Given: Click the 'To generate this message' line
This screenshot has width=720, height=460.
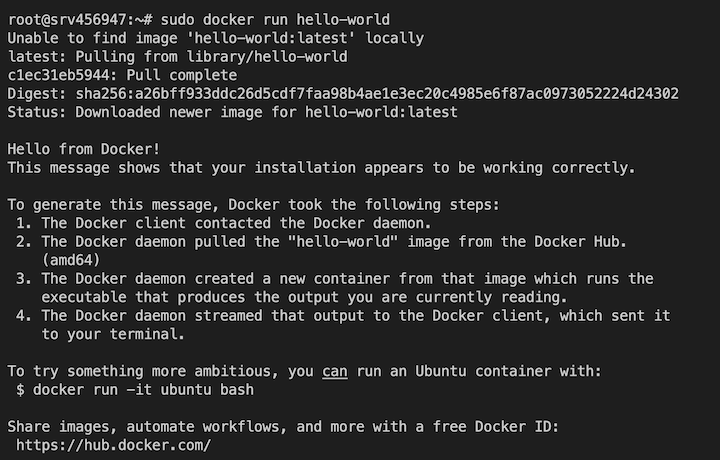Looking at the screenshot, I should pos(253,204).
